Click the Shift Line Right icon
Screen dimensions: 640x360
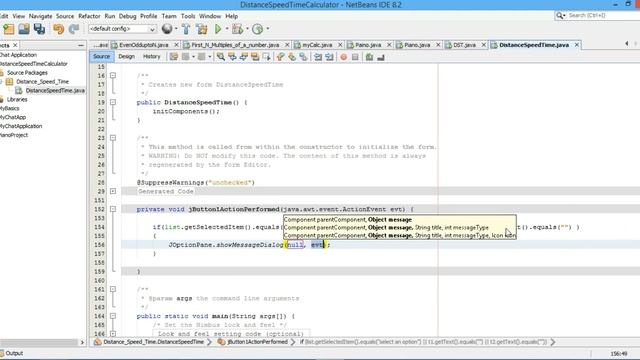click(x=329, y=57)
